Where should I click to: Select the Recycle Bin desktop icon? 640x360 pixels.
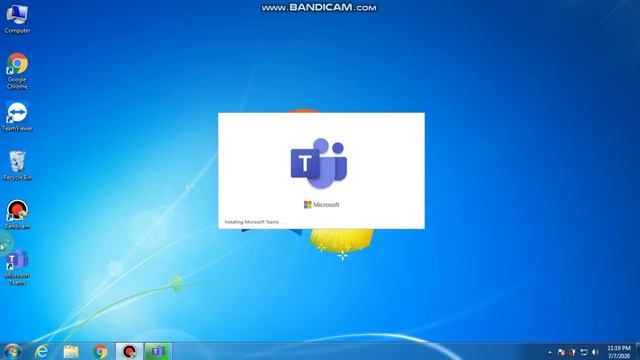(x=17, y=166)
